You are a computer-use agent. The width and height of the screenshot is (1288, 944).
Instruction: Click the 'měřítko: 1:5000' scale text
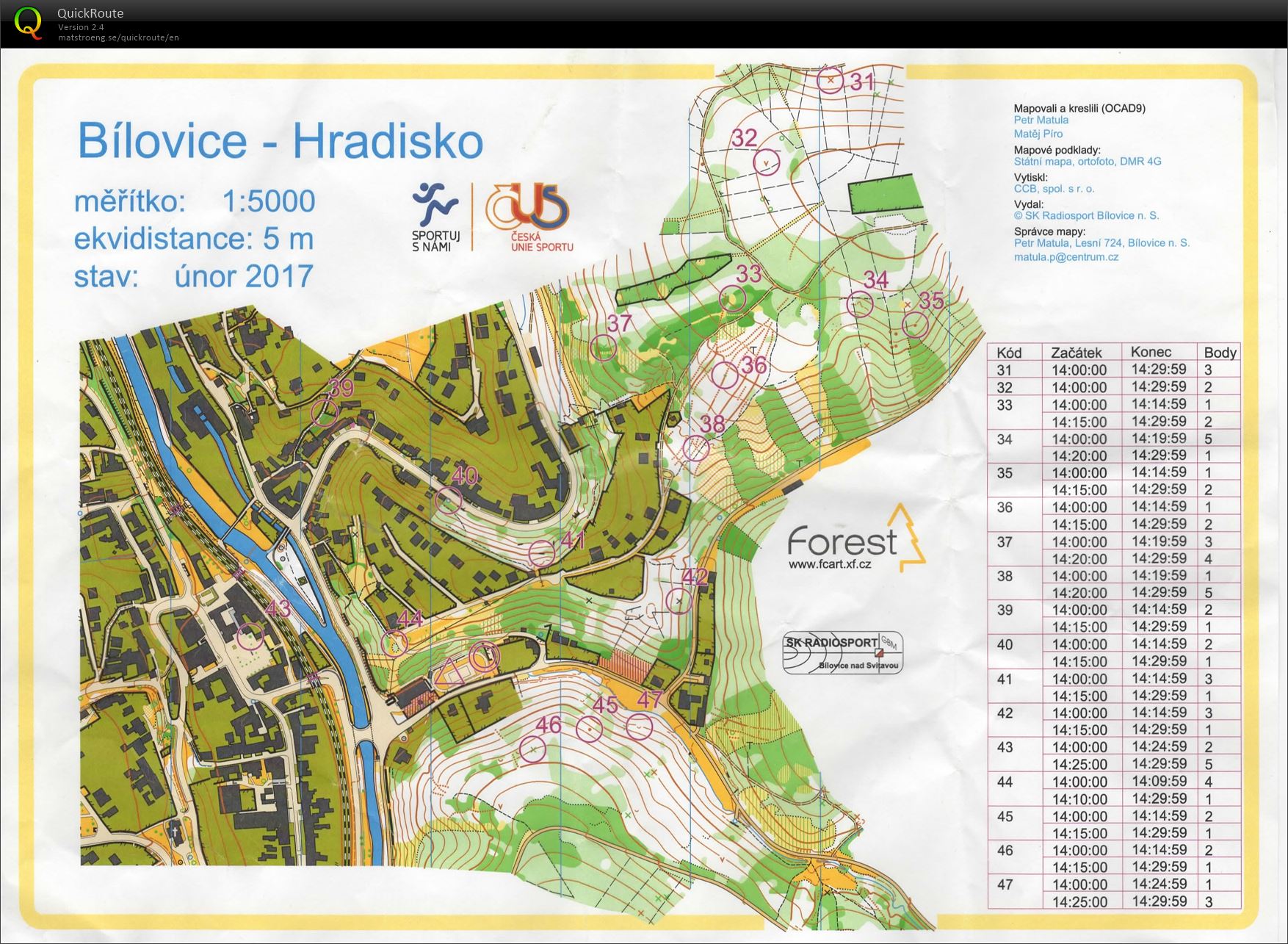195,201
